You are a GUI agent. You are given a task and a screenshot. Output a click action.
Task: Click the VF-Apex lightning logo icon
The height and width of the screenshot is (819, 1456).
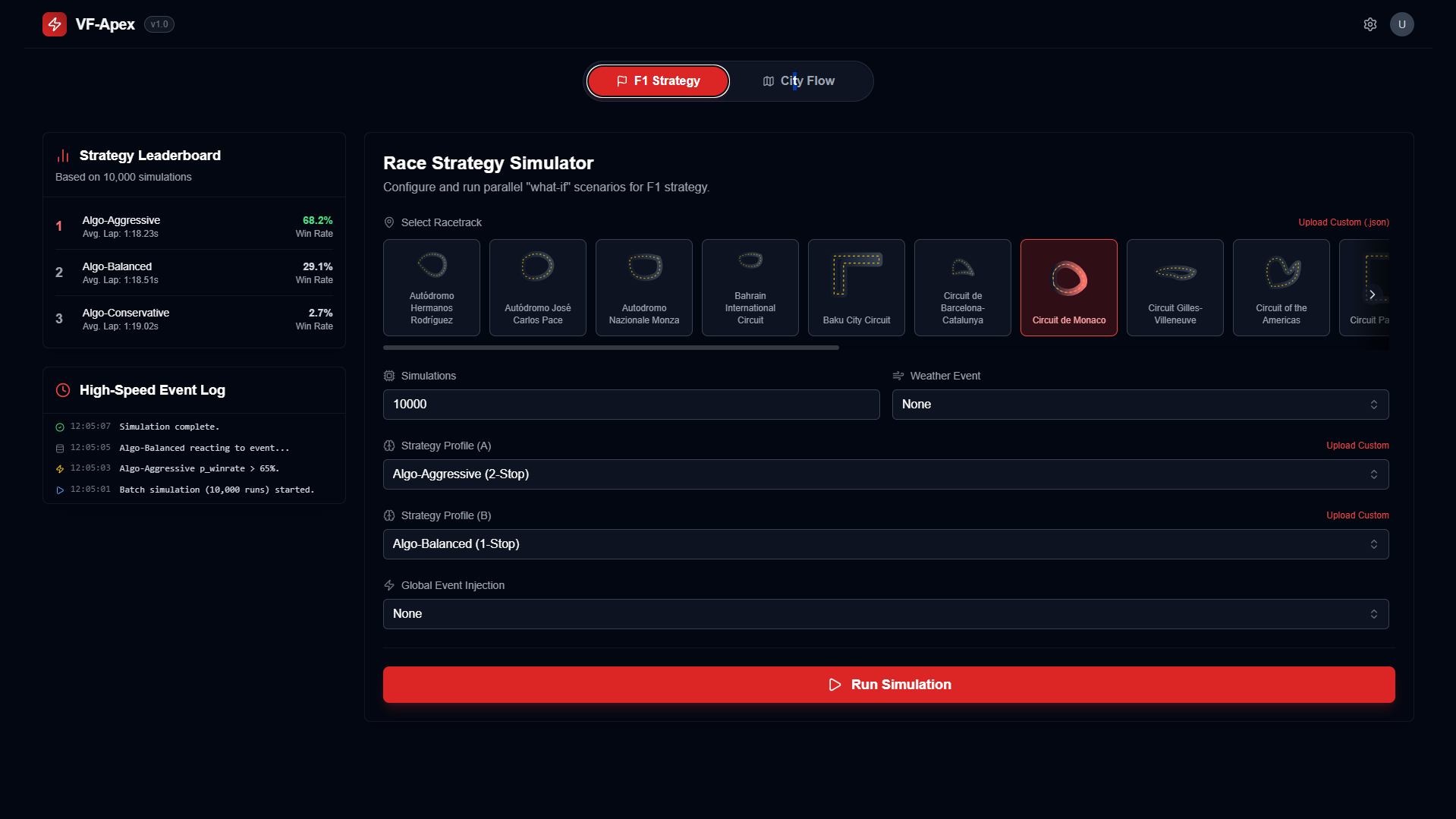(55, 24)
